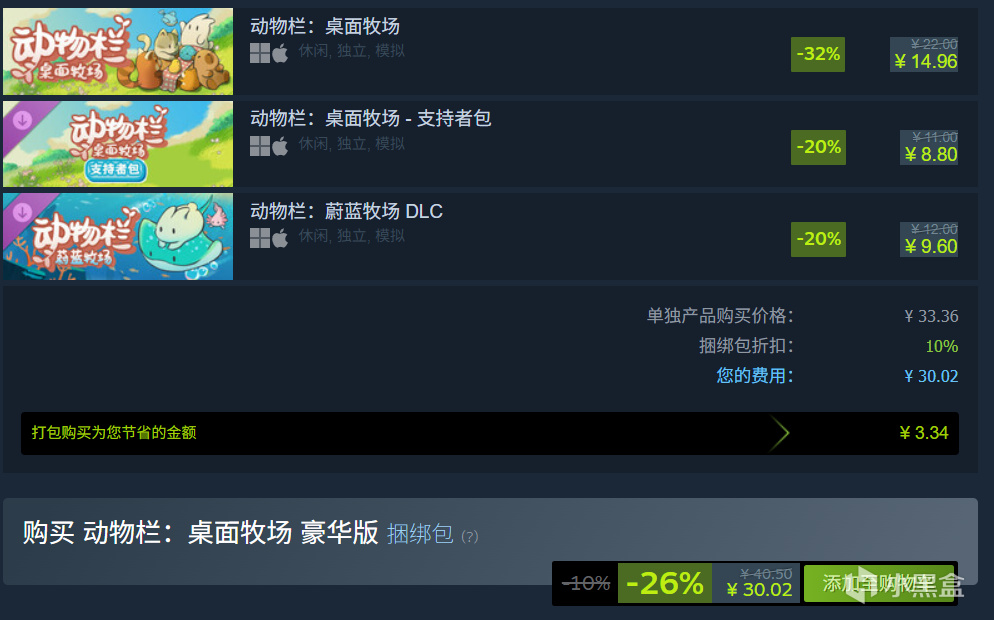Click Apple icon on 支持者包 row

coord(280,146)
